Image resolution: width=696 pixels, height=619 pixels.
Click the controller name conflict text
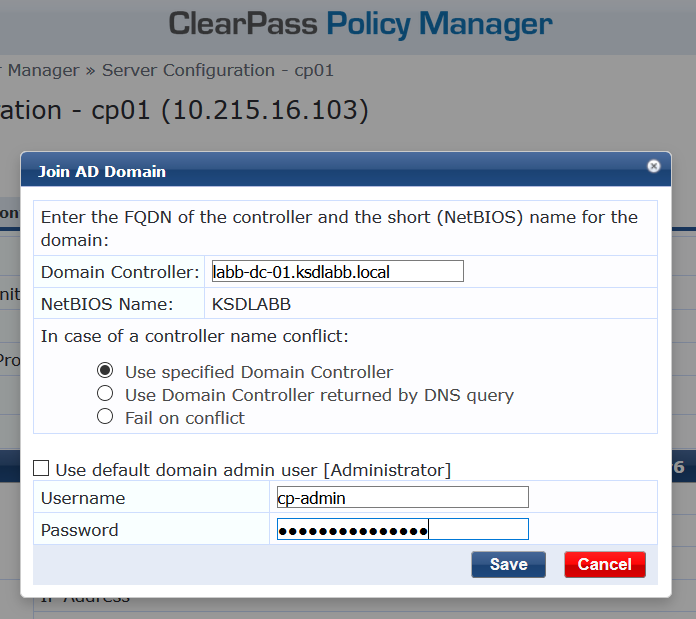click(195, 336)
